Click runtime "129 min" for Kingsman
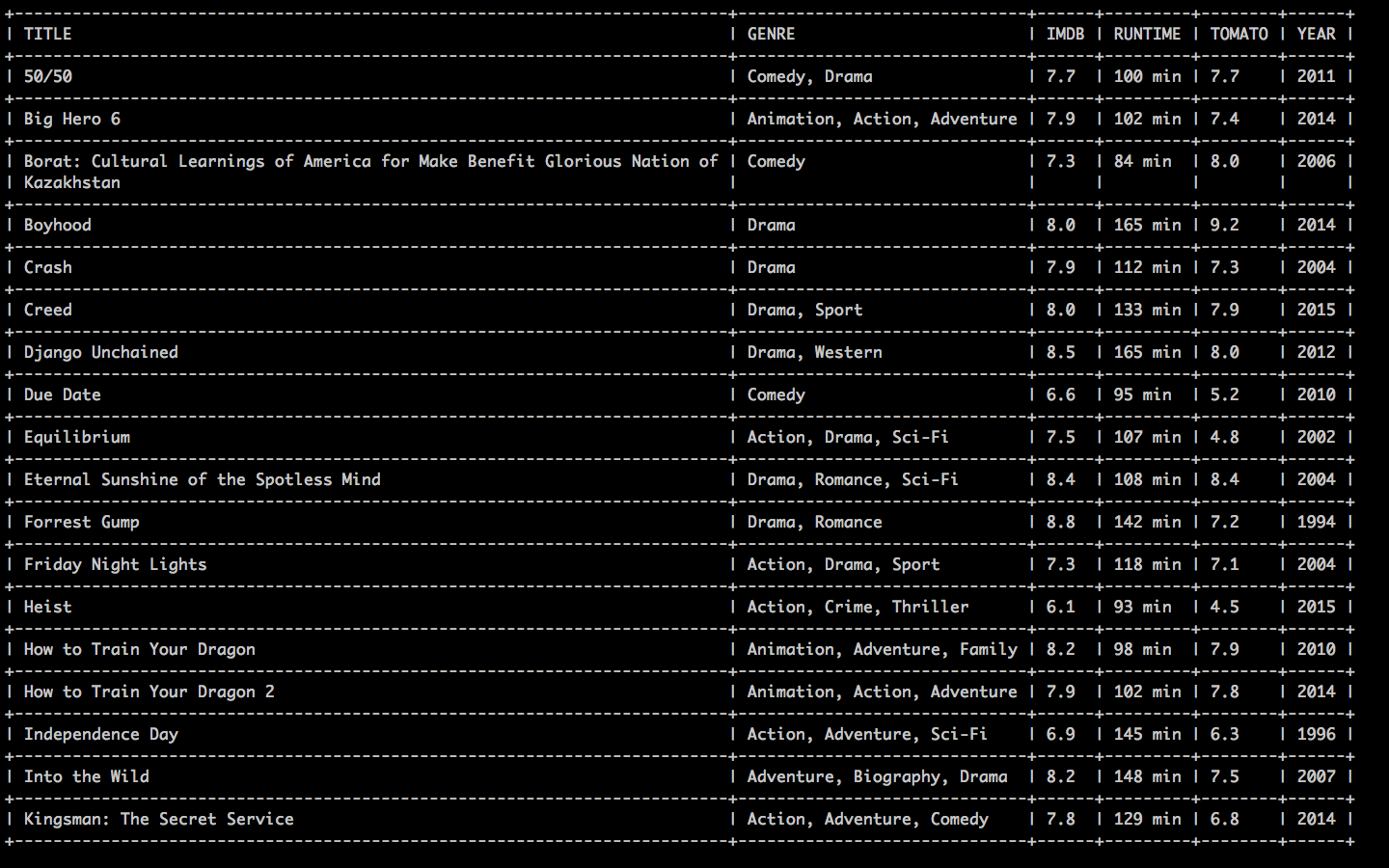1389x868 pixels. tap(1148, 819)
